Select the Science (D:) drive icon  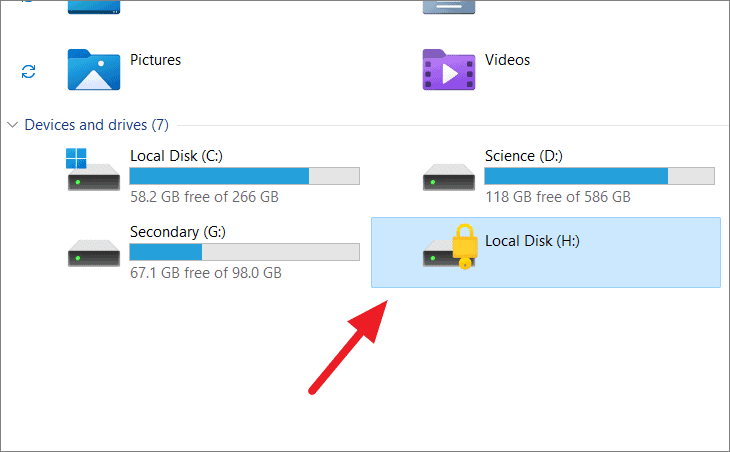pyautogui.click(x=449, y=177)
